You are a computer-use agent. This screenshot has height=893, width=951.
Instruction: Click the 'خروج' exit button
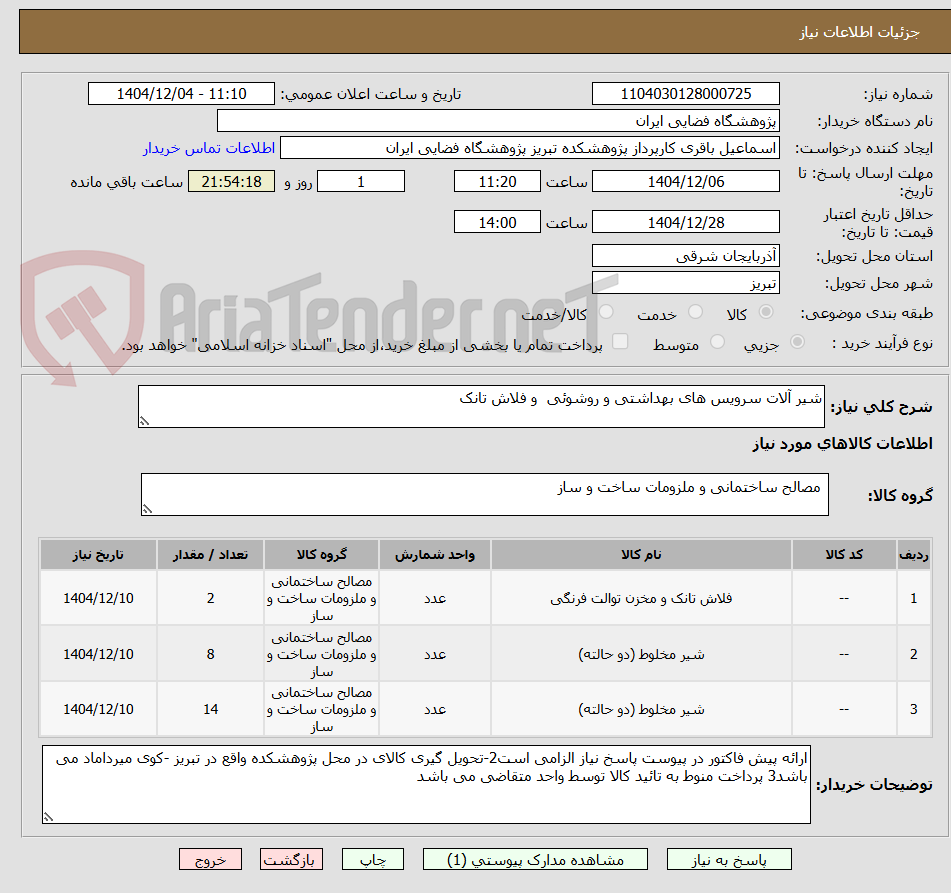pyautogui.click(x=210, y=860)
